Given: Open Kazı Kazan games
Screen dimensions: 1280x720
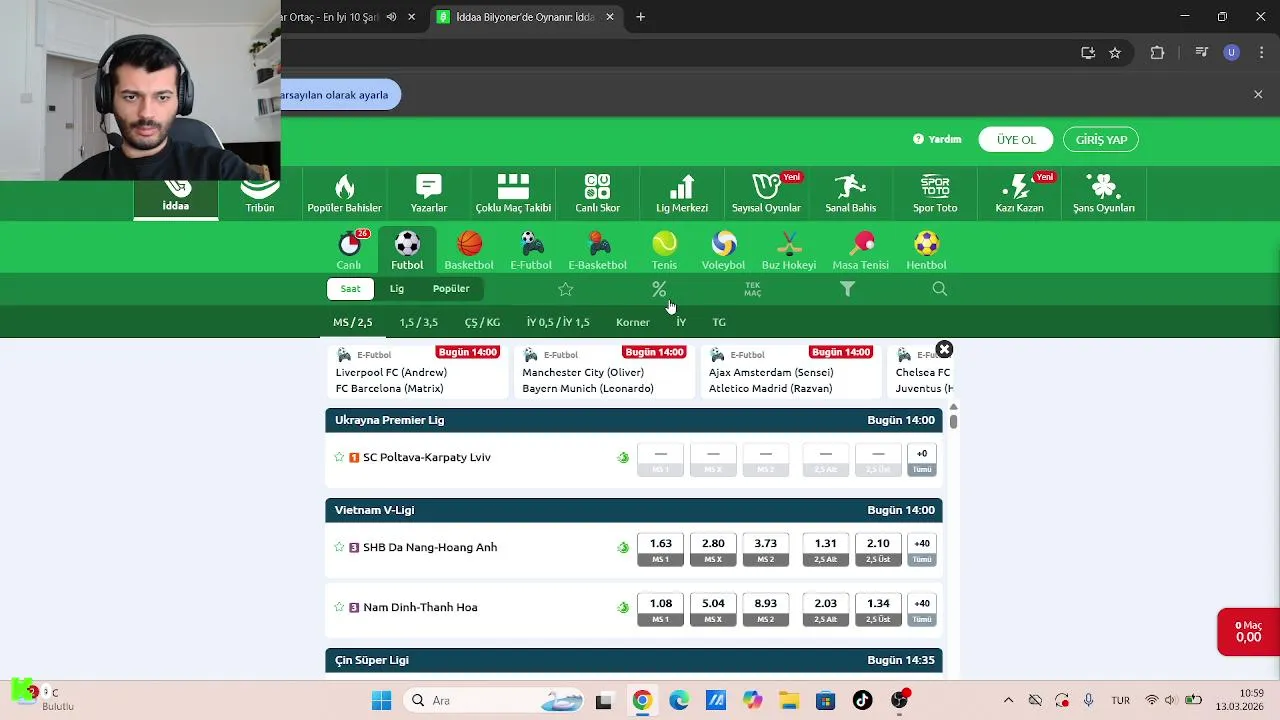Looking at the screenshot, I should coord(1019,194).
